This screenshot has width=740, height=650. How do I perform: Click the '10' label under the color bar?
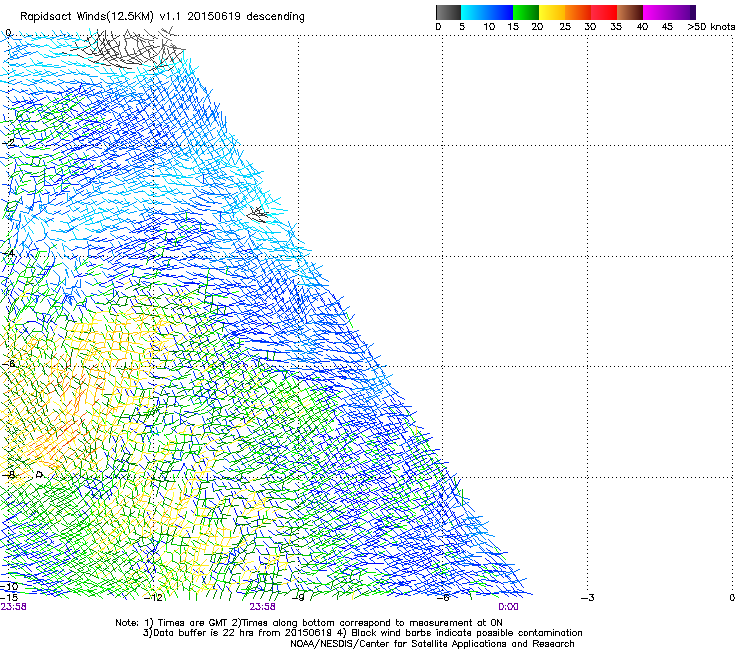[x=489, y=27]
